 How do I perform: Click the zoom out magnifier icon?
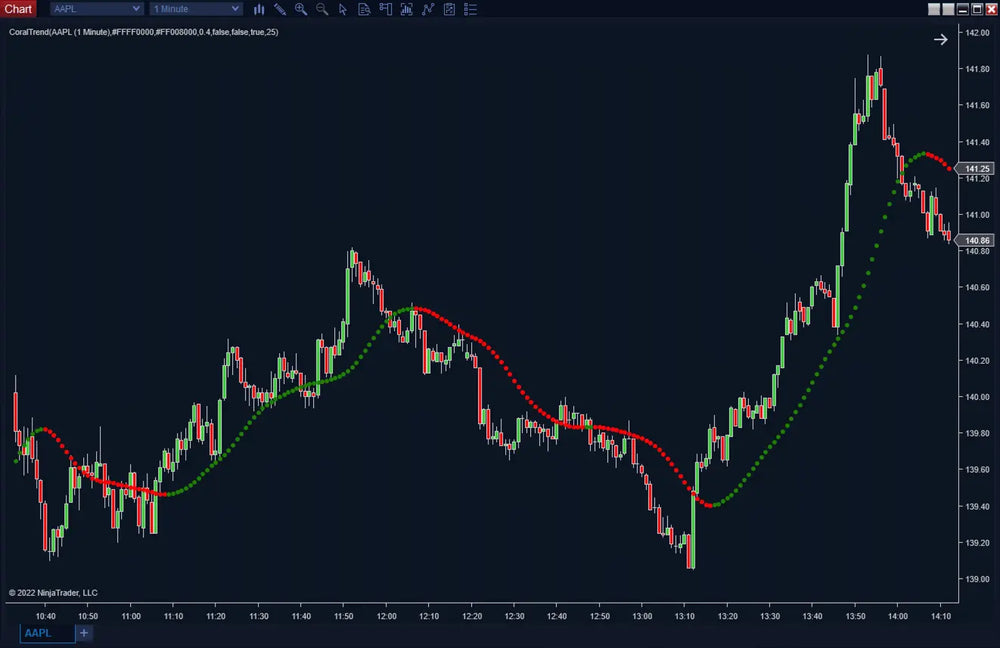click(x=322, y=9)
